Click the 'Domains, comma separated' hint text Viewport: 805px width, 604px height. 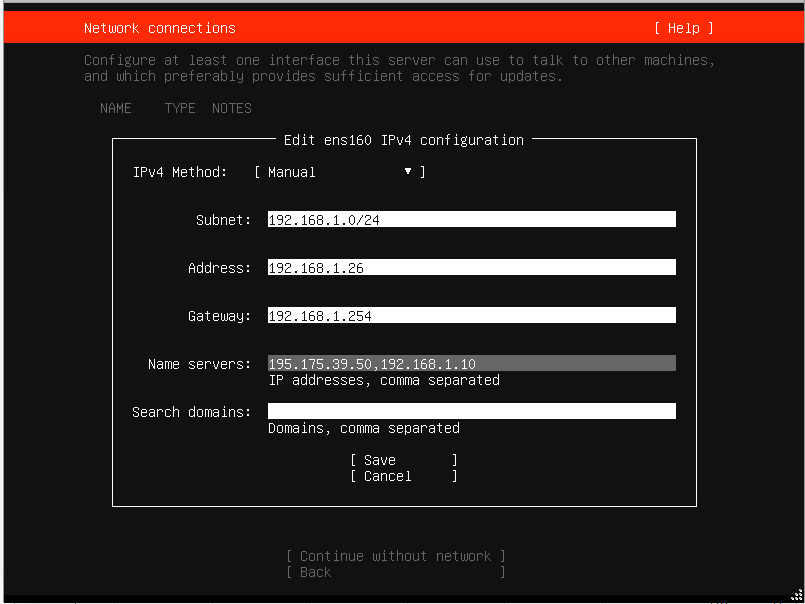point(364,428)
